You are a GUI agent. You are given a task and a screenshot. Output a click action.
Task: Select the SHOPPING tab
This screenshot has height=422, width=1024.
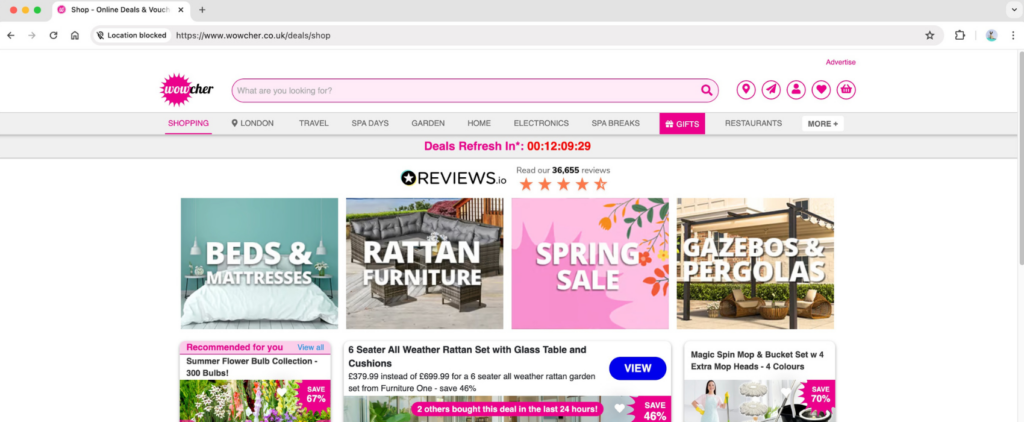tap(188, 123)
